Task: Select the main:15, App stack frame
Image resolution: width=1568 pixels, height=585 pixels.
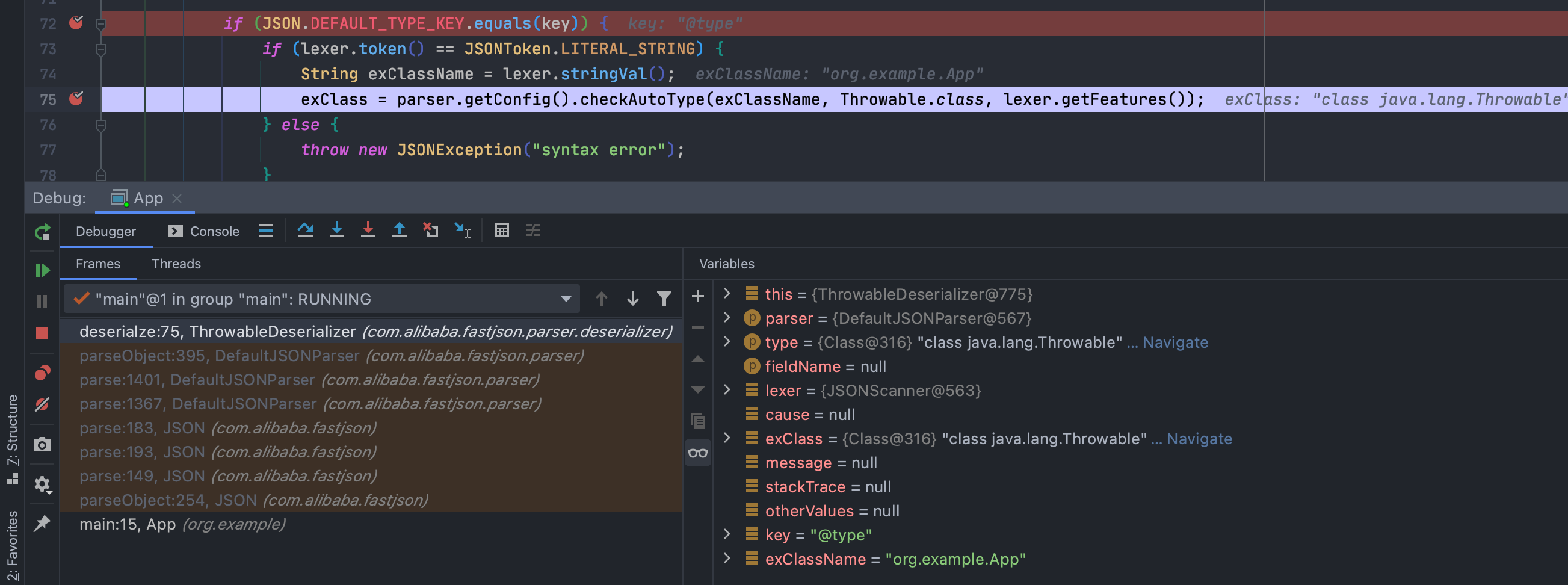Action: pos(182,524)
